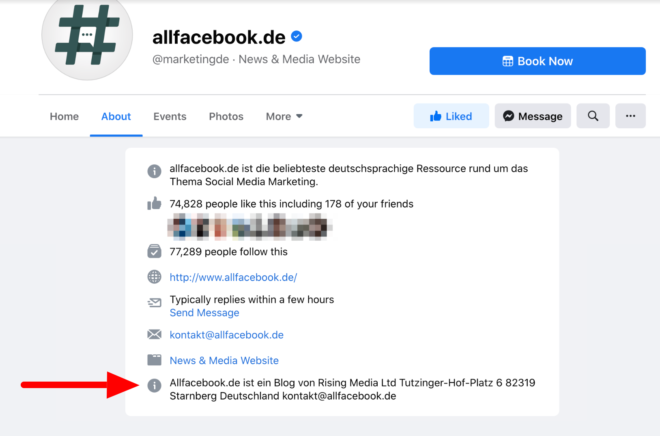660x436 pixels.
Task: Click the info icon beside the Impressum text
Action: point(154,385)
